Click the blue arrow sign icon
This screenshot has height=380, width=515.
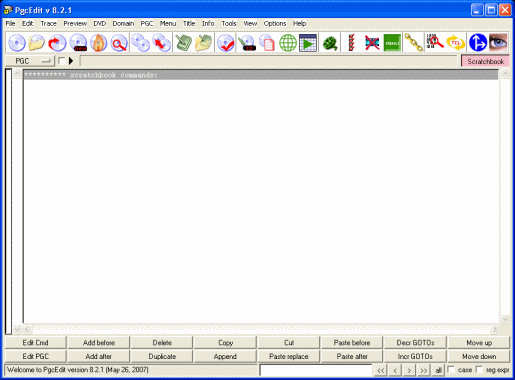pyautogui.click(x=478, y=43)
